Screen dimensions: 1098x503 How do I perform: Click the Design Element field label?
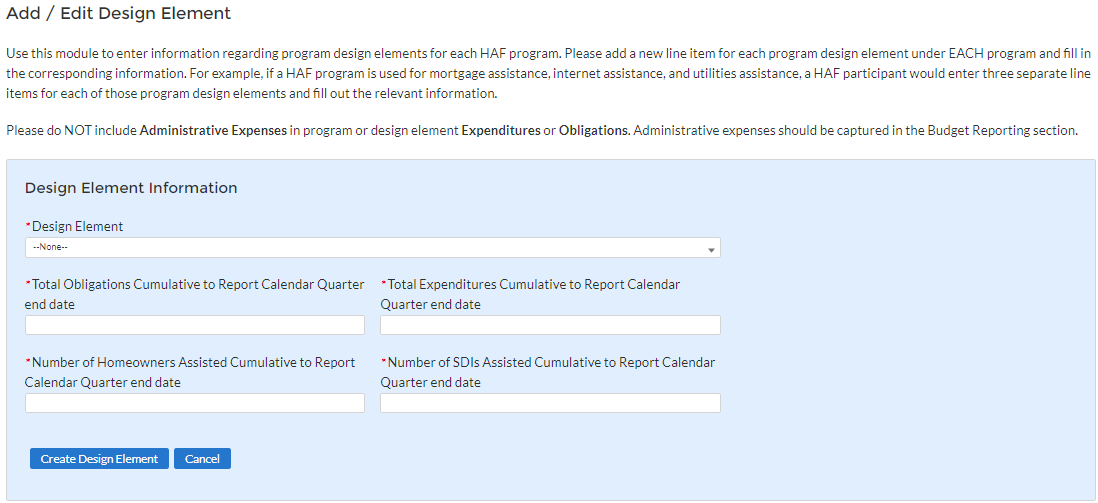[77, 227]
